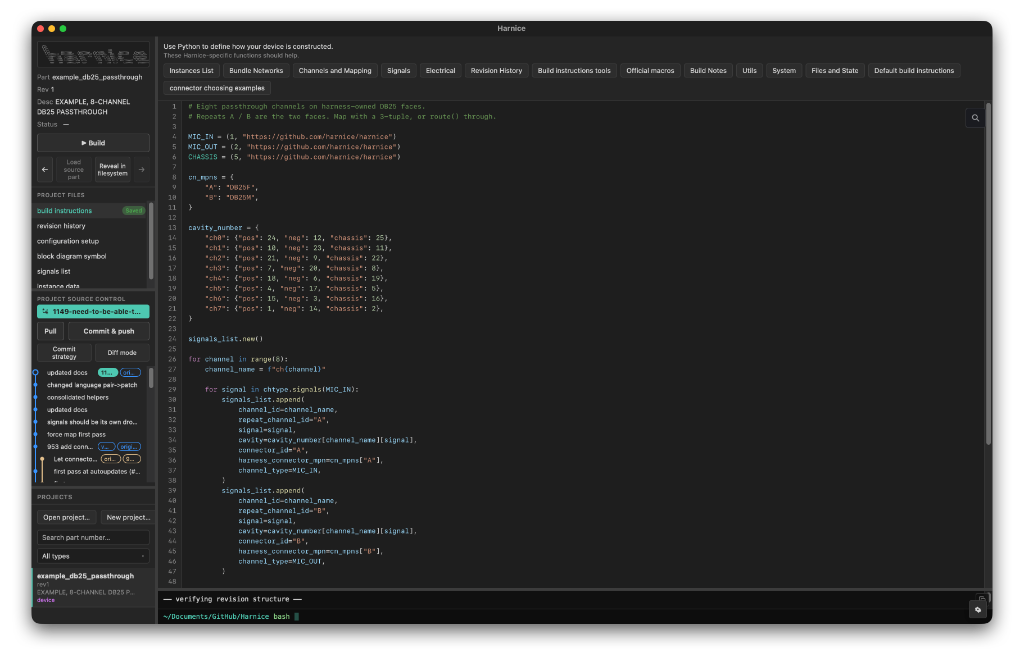
Task: Select commit 'first pass at autoupdates'
Action: tap(97, 472)
